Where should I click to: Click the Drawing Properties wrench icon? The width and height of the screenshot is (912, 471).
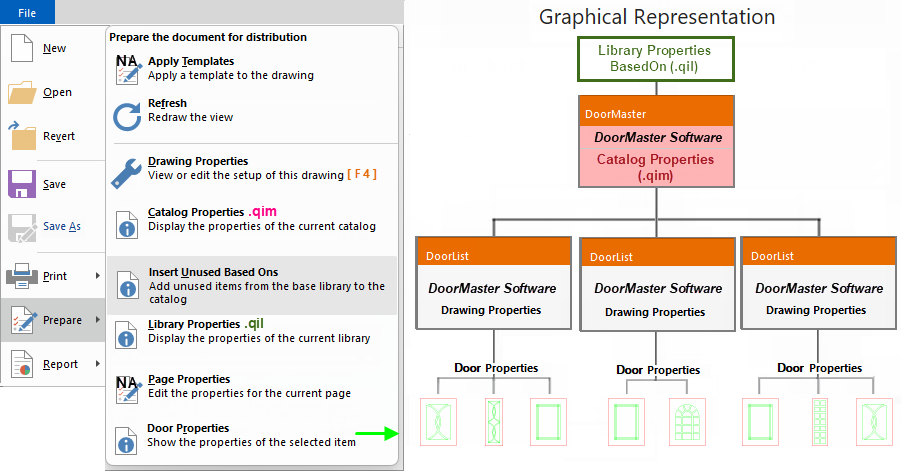tap(126, 173)
